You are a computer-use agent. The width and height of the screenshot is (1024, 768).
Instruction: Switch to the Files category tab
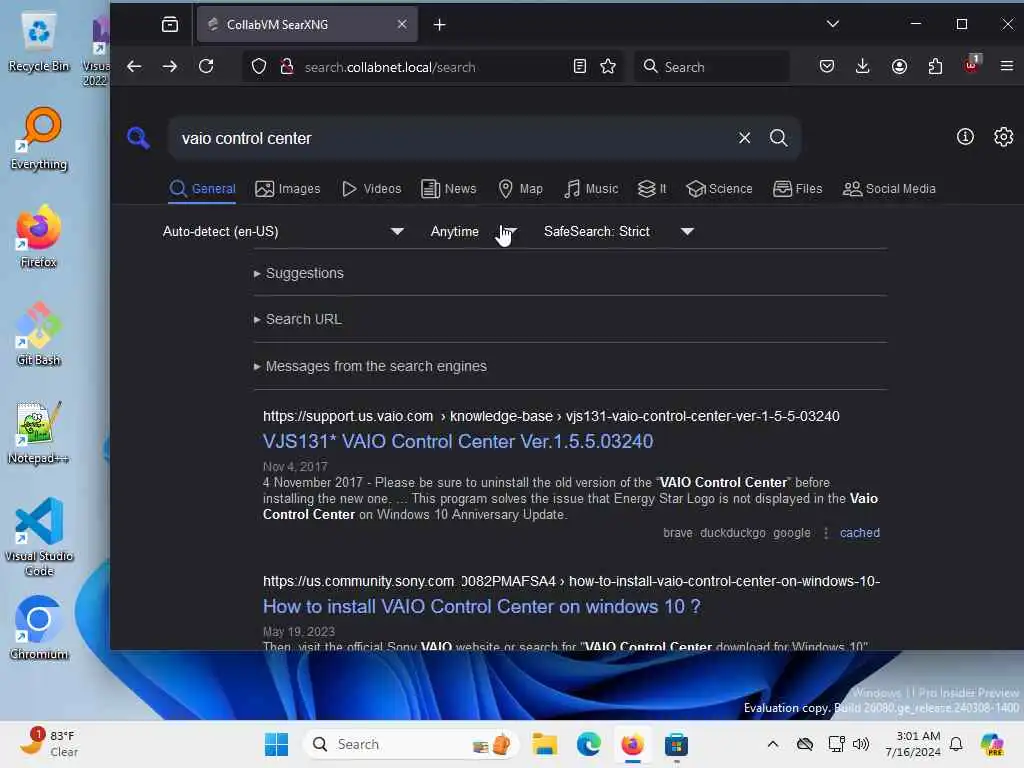click(797, 189)
